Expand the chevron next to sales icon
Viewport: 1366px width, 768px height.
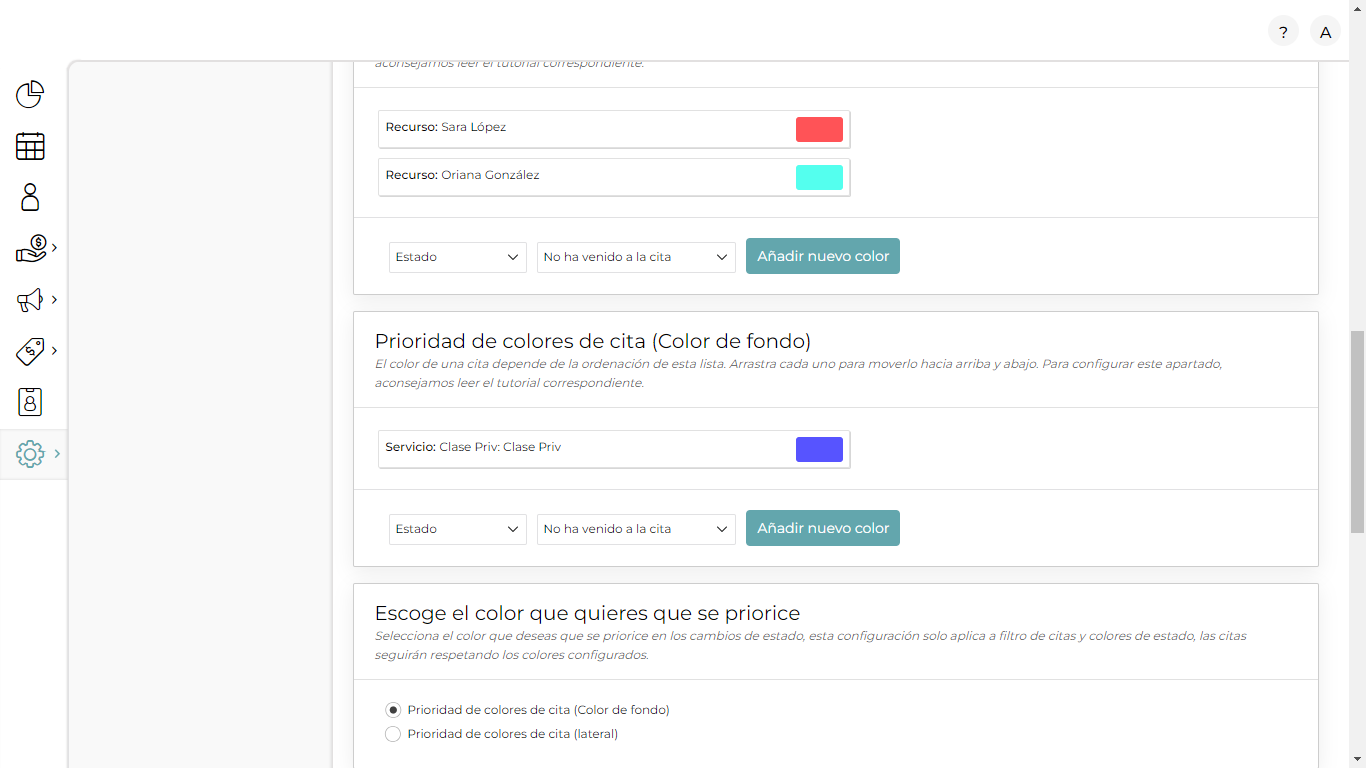[55, 247]
